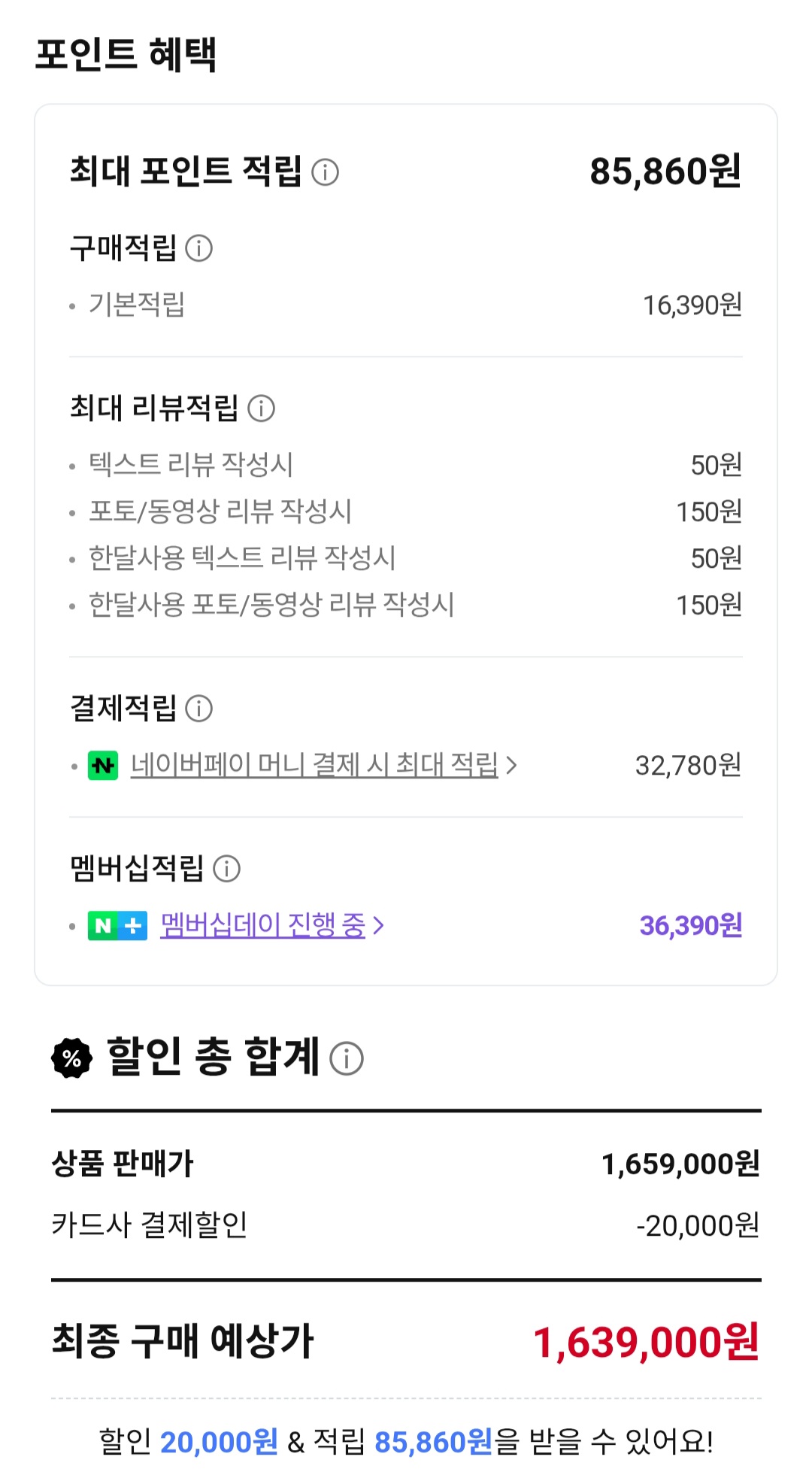Tap blue 20,000원 in bottom summary
Viewport: 812px width, 1478px height.
pos(219,1442)
